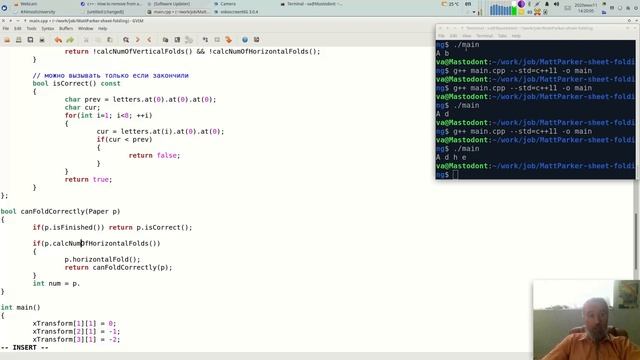The width and height of the screenshot is (640, 360).
Task: Open the GVim Buffers menu
Action: [x=66, y=29]
